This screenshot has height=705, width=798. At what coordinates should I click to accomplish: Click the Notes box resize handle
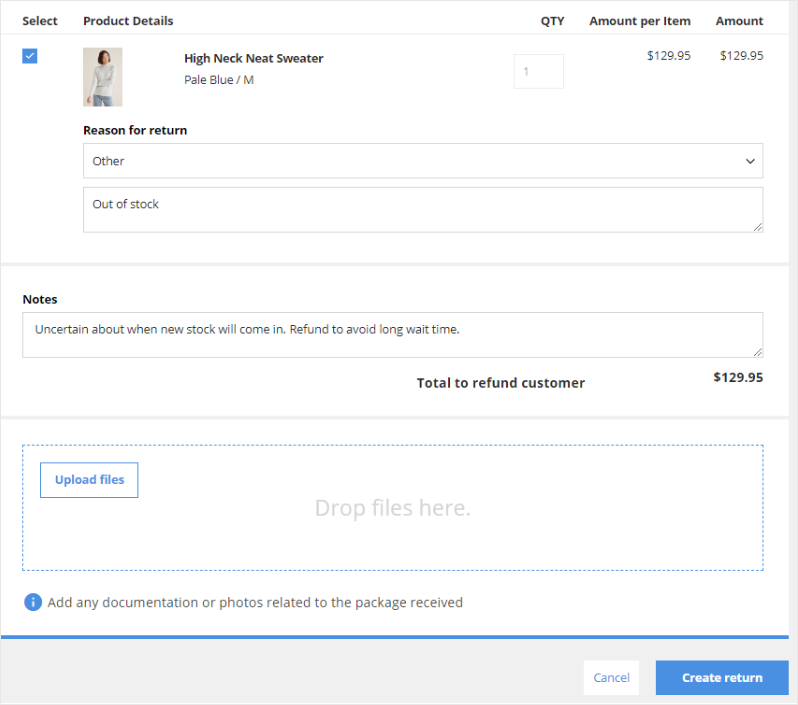758,352
